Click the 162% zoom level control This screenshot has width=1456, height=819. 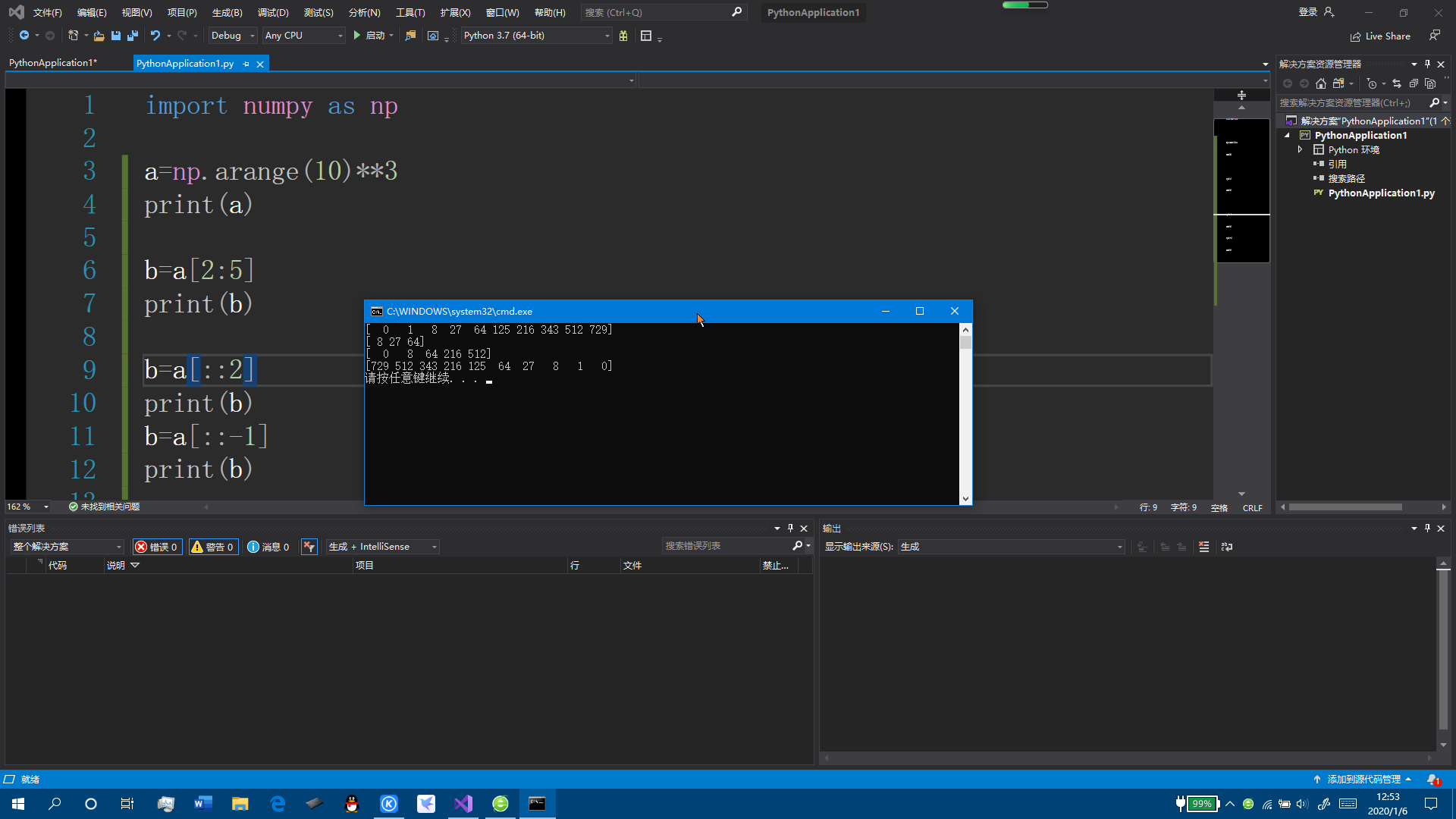tap(27, 507)
